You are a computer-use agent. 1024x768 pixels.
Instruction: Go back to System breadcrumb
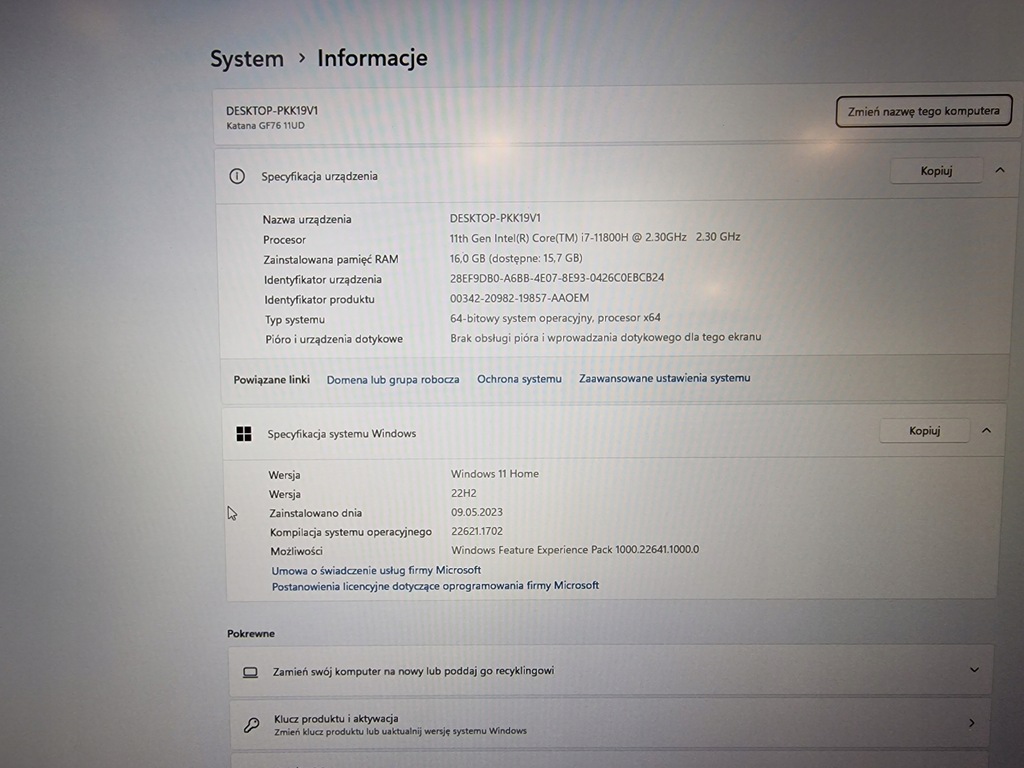(x=247, y=59)
